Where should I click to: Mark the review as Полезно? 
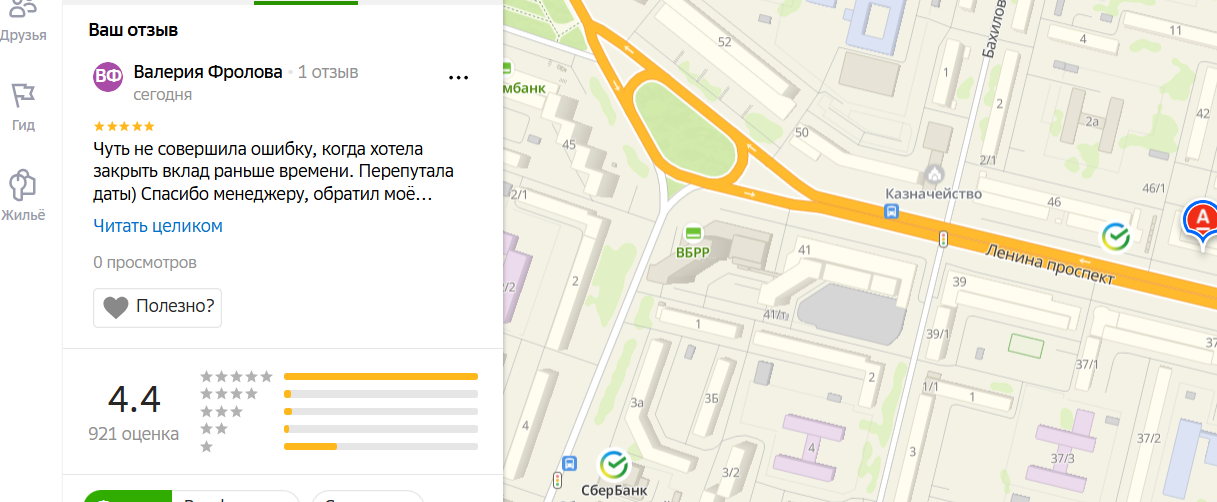point(158,307)
